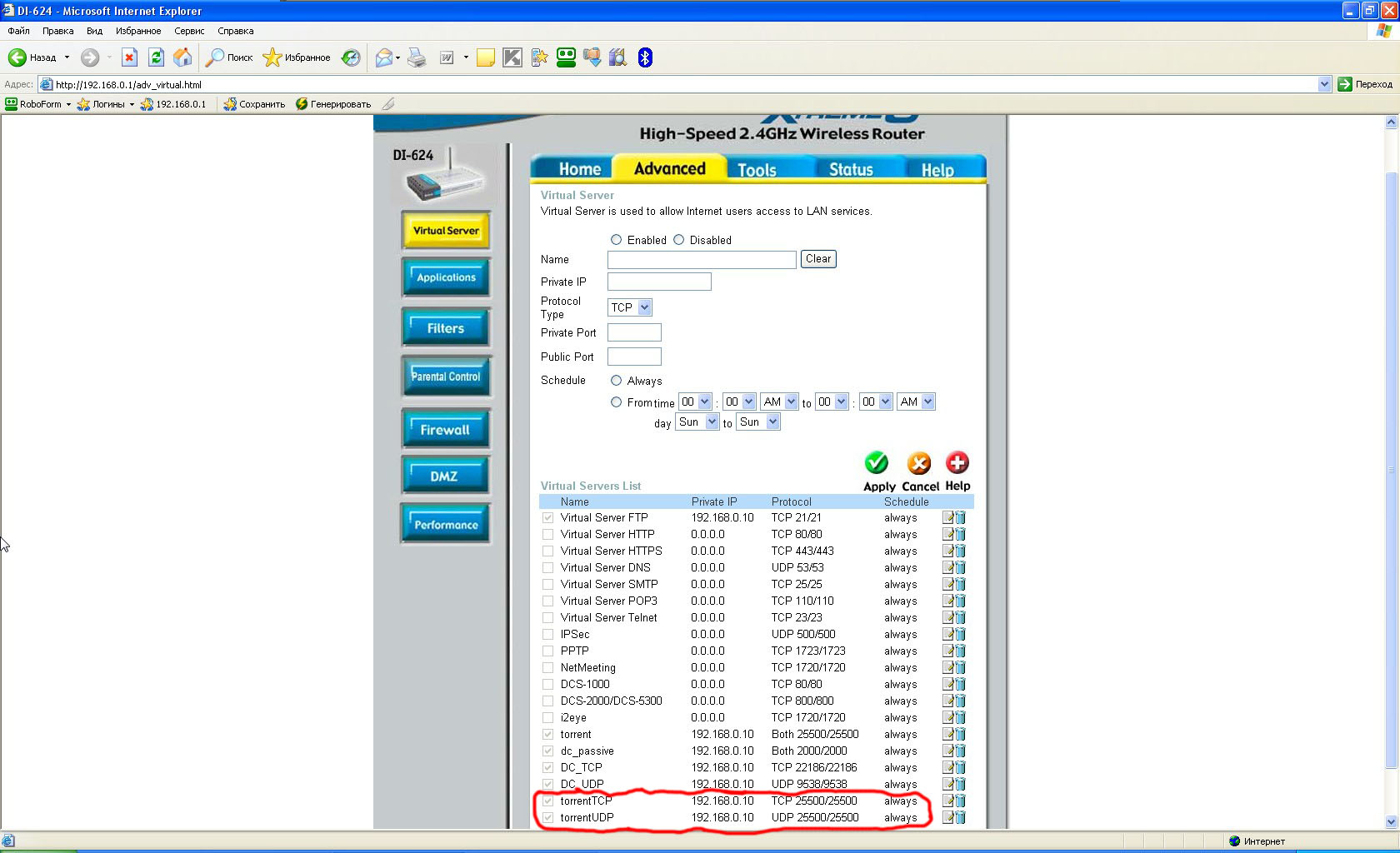The height and width of the screenshot is (853, 1400).
Task: Delete the dc_passive entry
Action: click(x=960, y=751)
